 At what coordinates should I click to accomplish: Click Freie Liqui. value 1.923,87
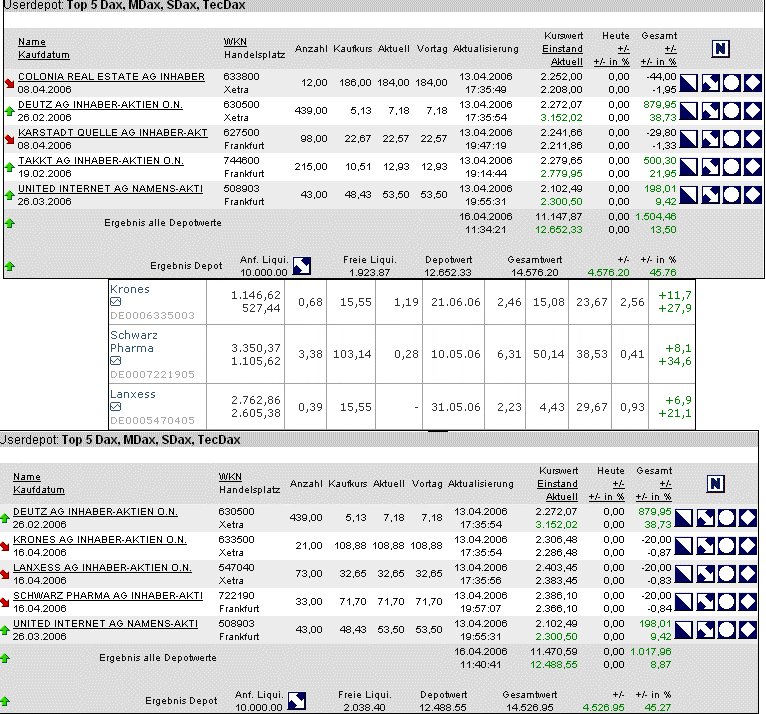point(370,273)
